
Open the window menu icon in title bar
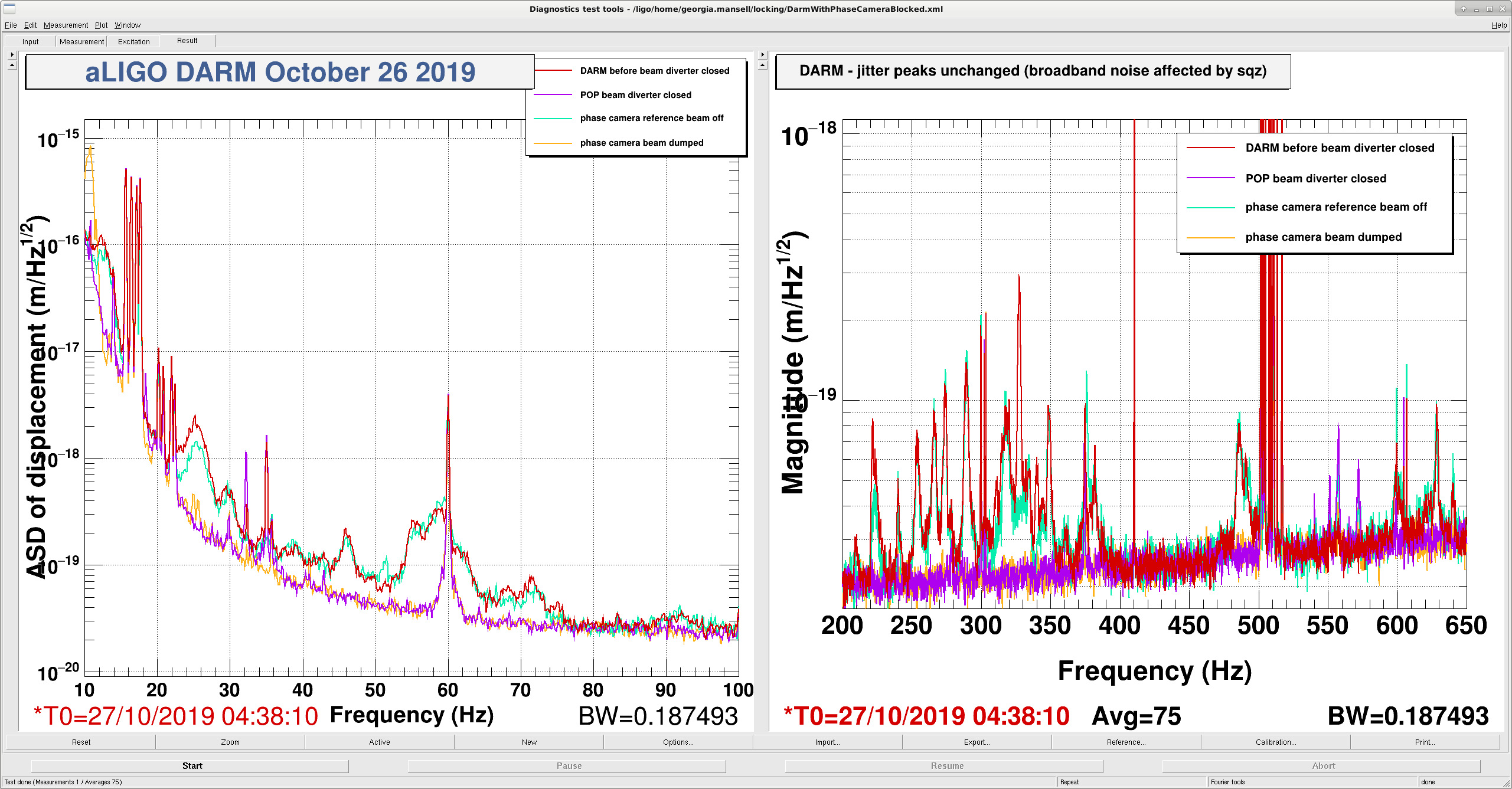9,9
